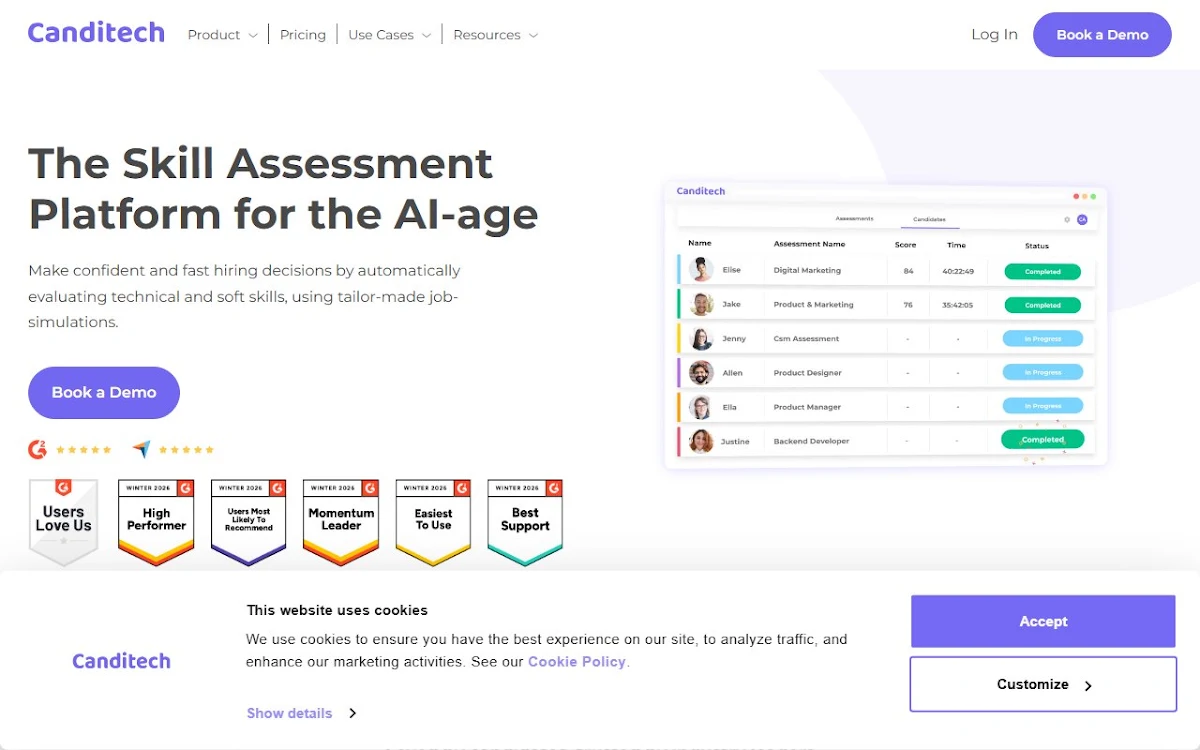Click Elise's avatar in the dashboard preview
The width and height of the screenshot is (1200, 750).
coord(701,270)
